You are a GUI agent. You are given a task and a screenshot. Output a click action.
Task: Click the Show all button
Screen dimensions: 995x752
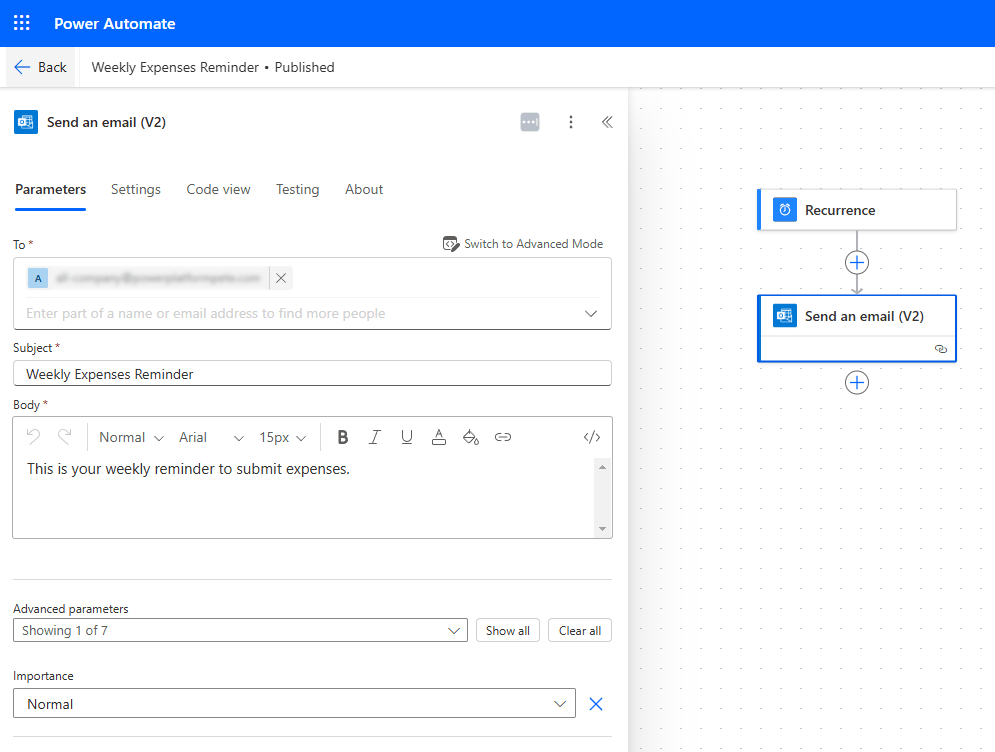coord(508,631)
